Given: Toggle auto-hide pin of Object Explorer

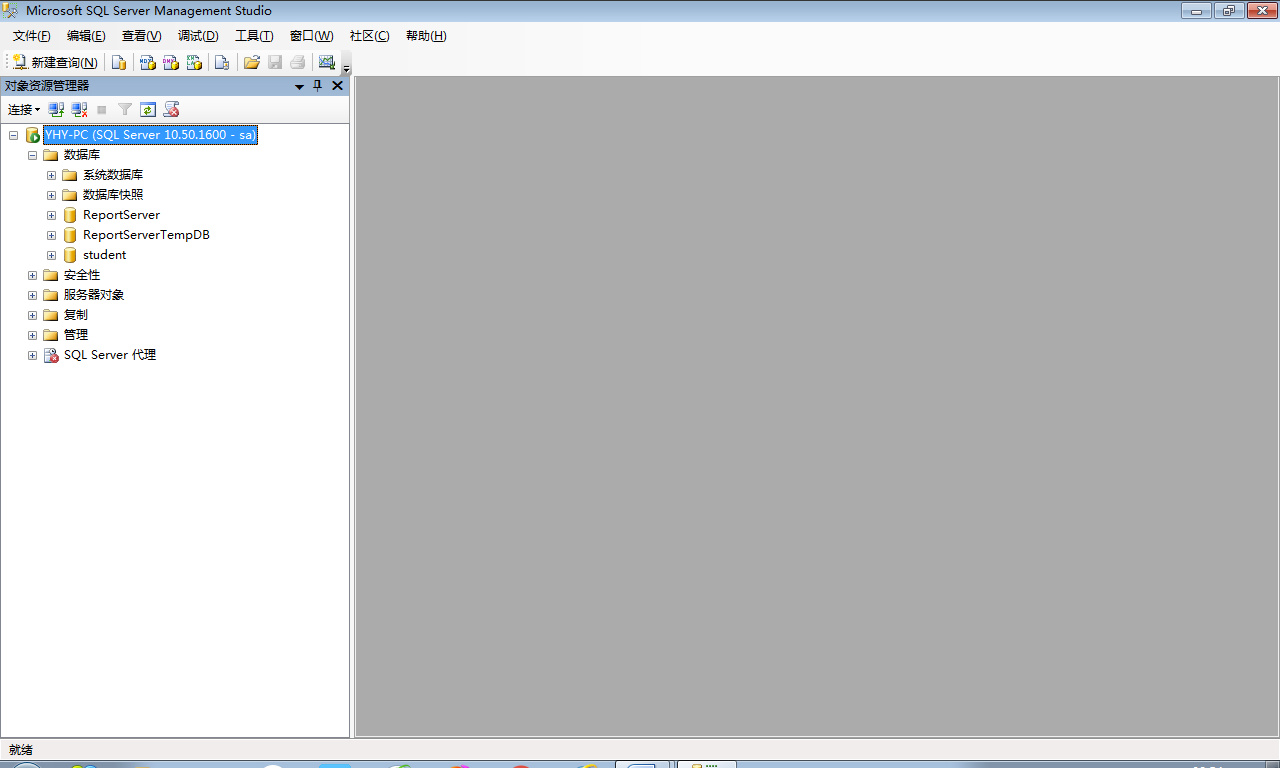Looking at the screenshot, I should pos(318,86).
